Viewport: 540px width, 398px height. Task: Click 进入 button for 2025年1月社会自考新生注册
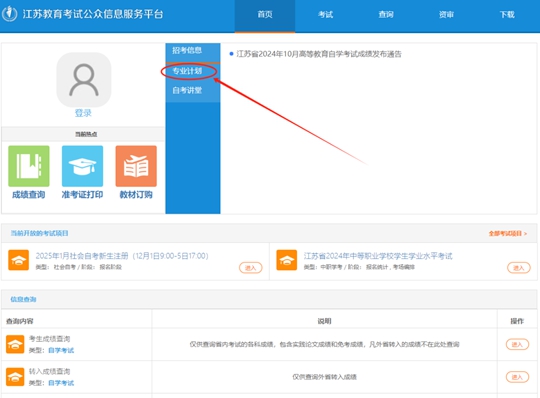coord(251,268)
